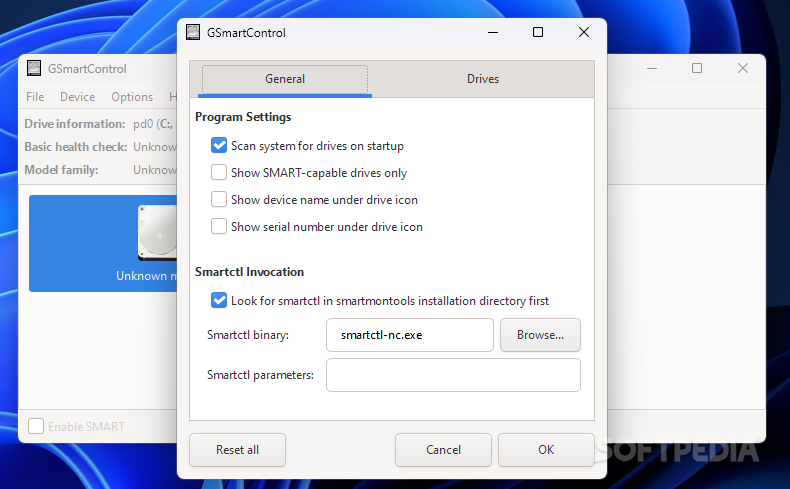Maximize the preferences dialog window

click(x=538, y=32)
